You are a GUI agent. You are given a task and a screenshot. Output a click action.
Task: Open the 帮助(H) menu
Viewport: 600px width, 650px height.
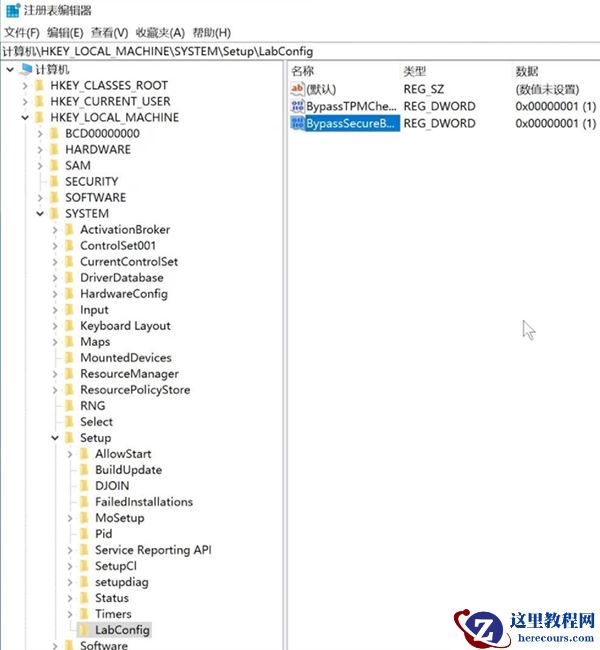coord(212,33)
